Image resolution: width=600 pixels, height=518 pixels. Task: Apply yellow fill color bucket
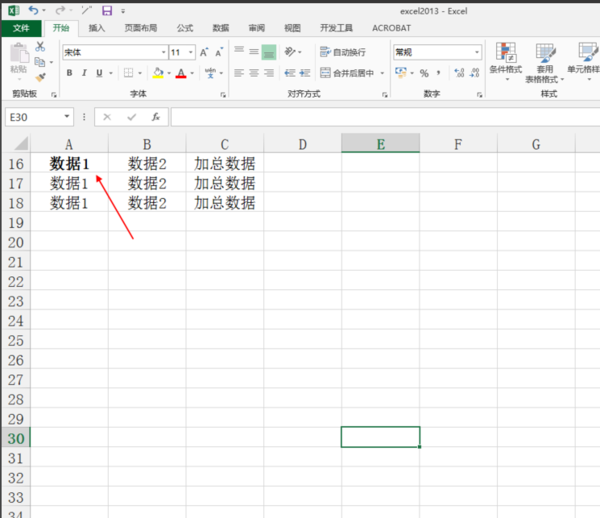(158, 73)
